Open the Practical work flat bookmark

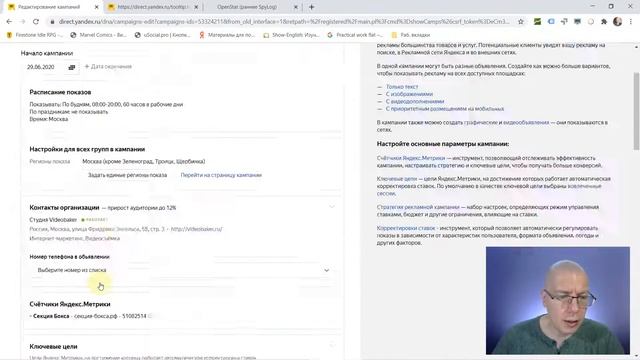click(x=355, y=35)
